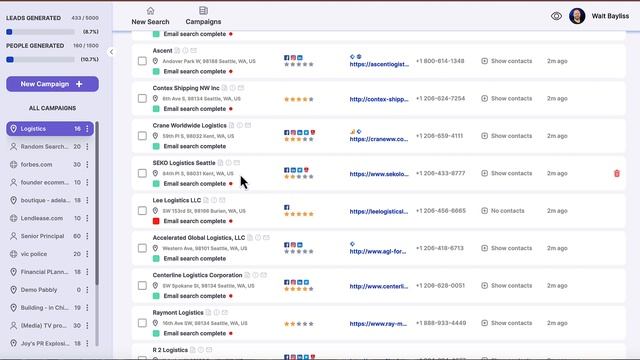
Task: Open Contex Shipping NW star rating
Action: pos(299,99)
